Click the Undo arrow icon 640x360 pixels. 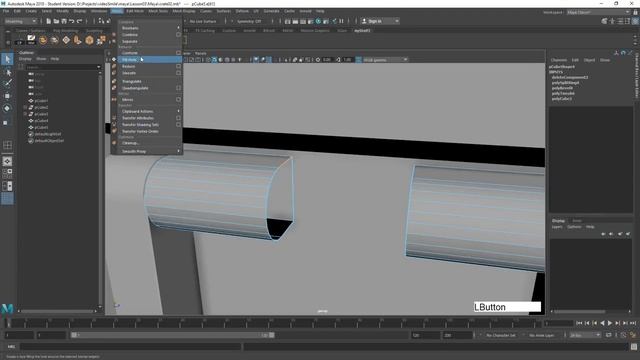pyautogui.click(x=72, y=21)
